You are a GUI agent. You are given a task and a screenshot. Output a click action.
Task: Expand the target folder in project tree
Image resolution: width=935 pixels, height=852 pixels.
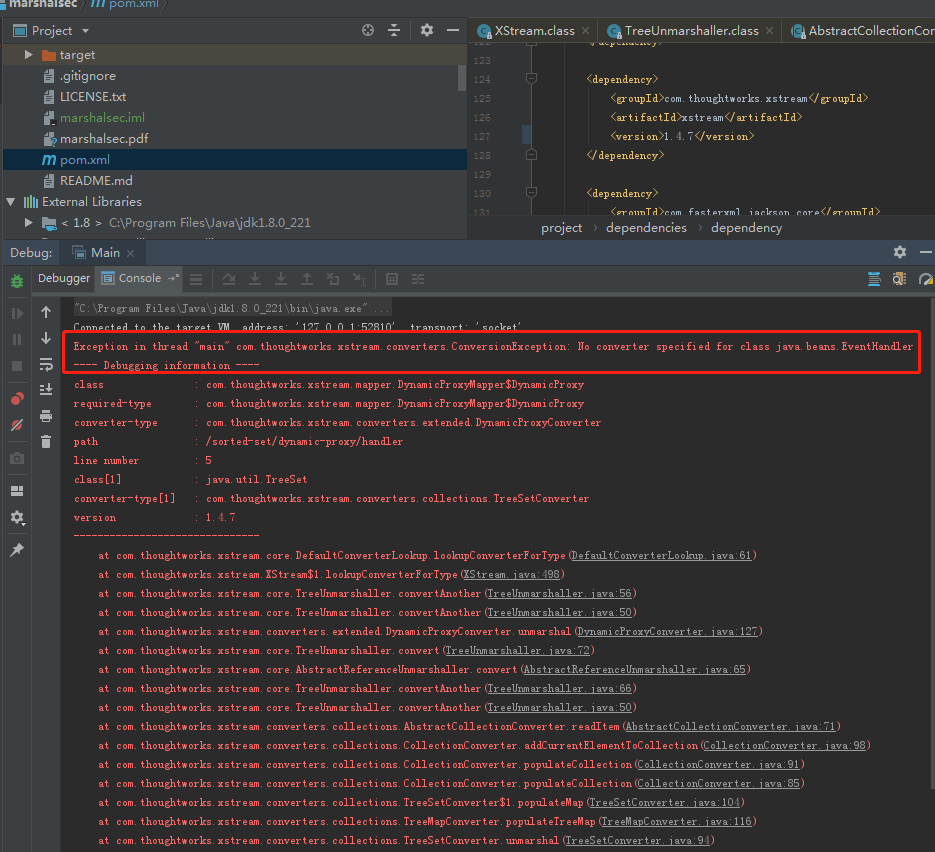coord(29,55)
